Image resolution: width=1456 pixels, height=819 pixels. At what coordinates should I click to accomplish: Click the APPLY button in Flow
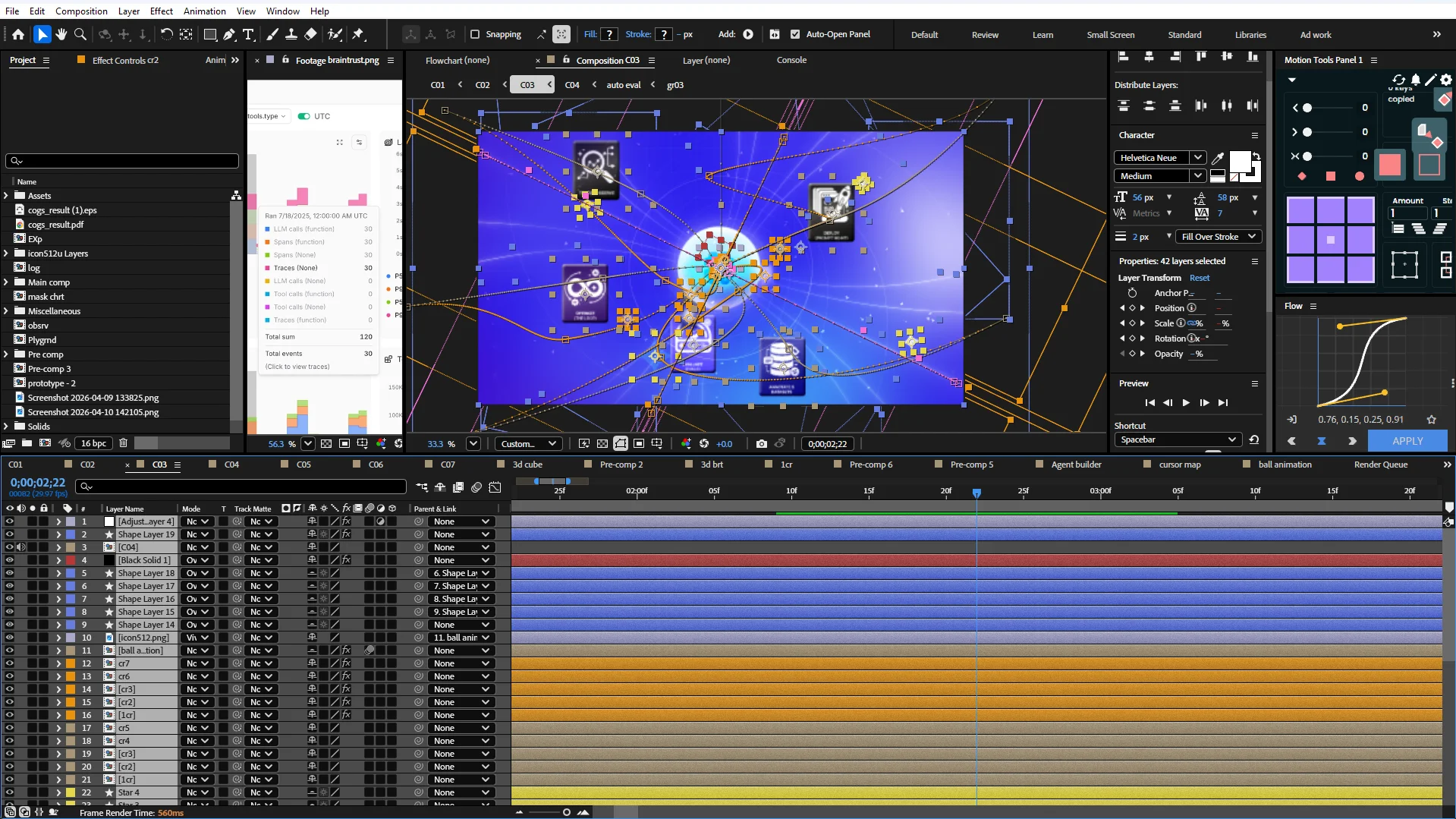1407,441
